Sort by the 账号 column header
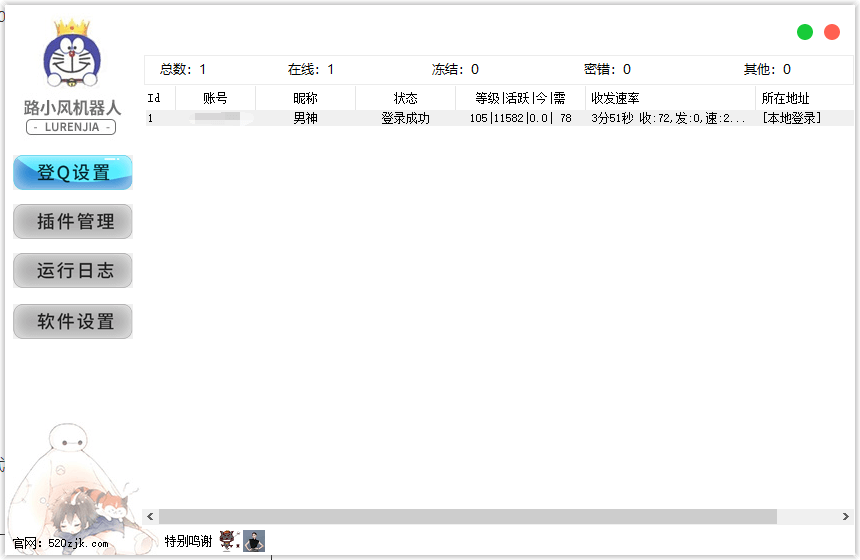The image size is (860, 560). [215, 98]
